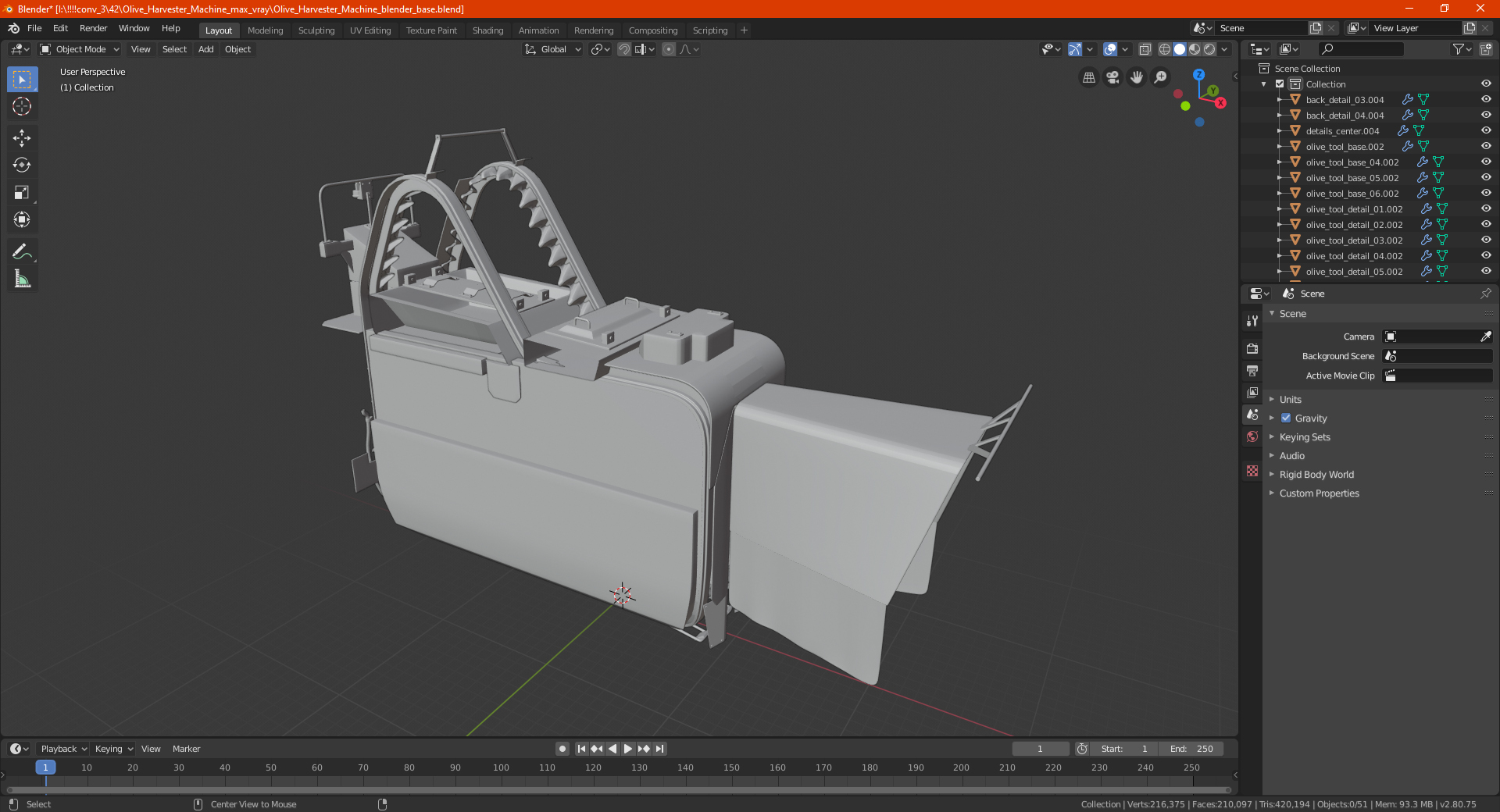Click the pan view hand icon
Viewport: 1500px width, 812px height.
click(1137, 77)
